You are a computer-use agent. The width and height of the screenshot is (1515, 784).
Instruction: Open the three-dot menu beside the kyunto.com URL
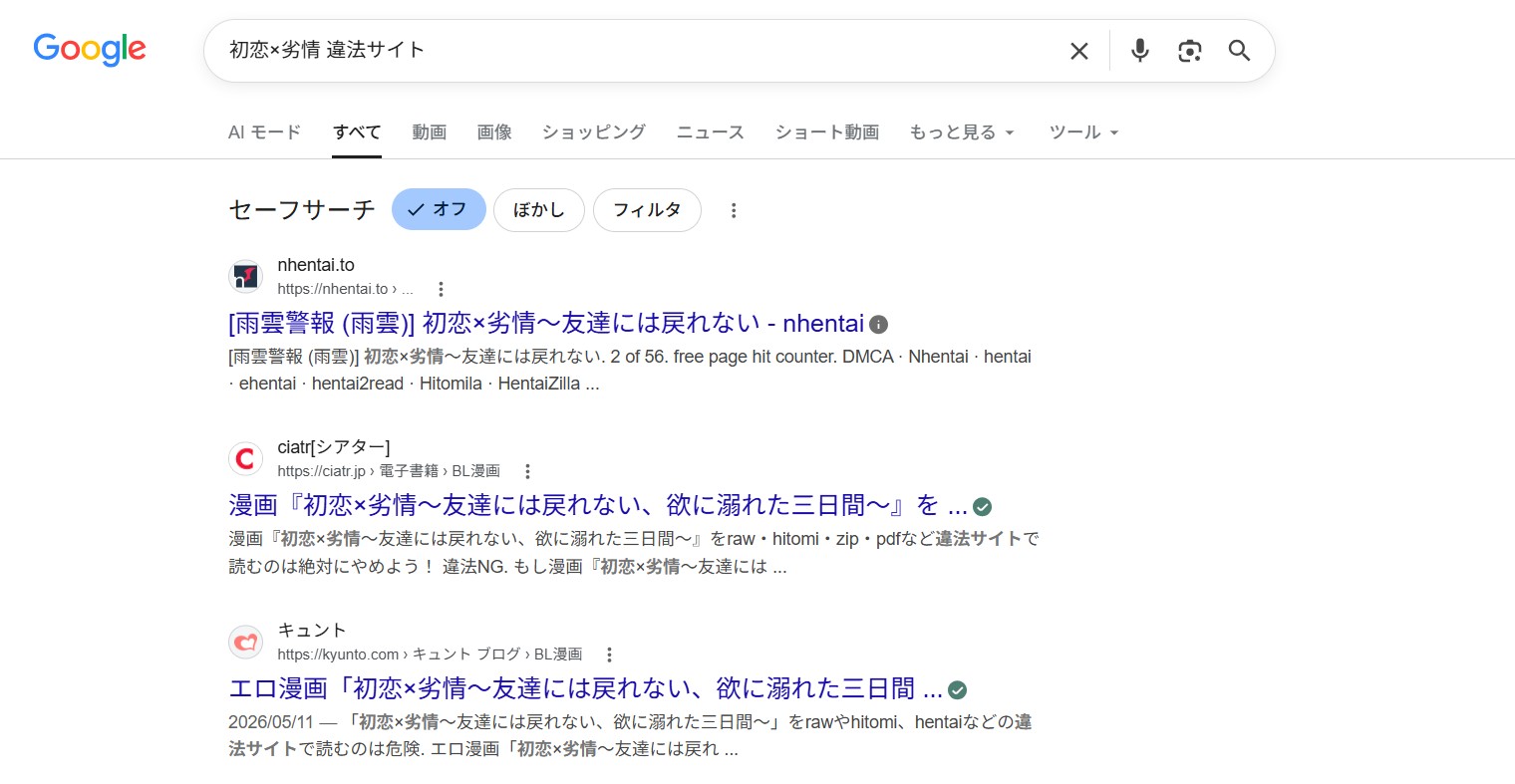click(609, 654)
